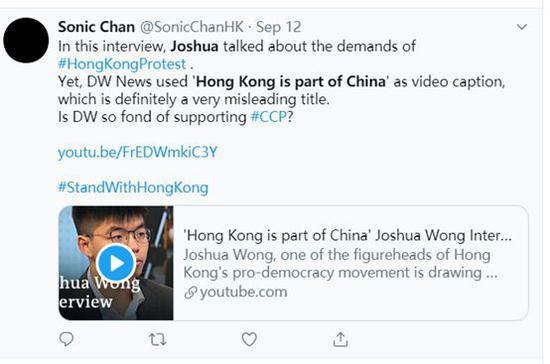The width and height of the screenshot is (550, 364).
Task: Open Sonic Chan's profile picture
Action: tap(26, 40)
